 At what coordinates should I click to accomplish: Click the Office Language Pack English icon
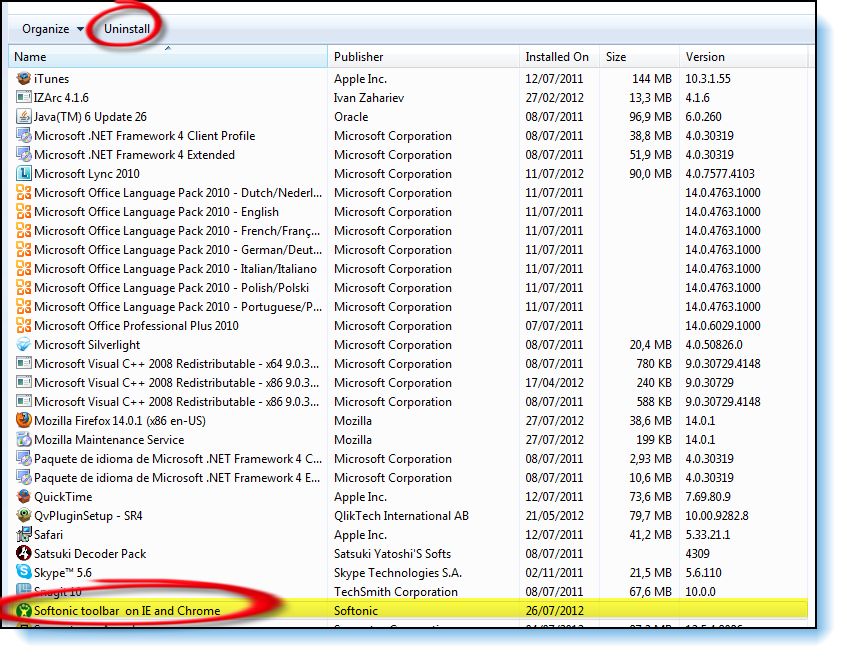24,212
